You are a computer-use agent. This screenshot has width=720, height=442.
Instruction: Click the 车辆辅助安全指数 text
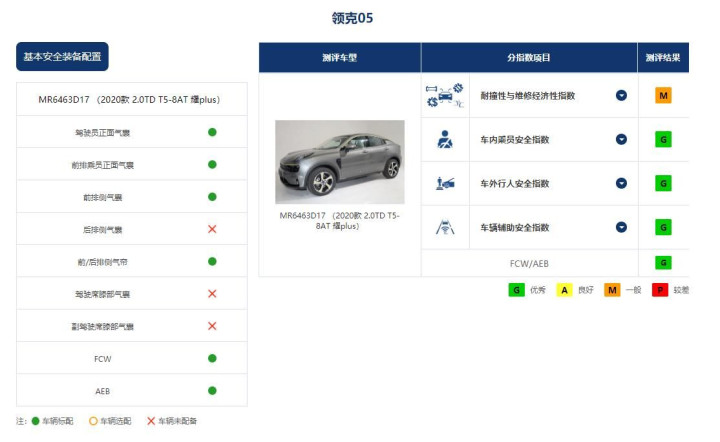[515, 227]
